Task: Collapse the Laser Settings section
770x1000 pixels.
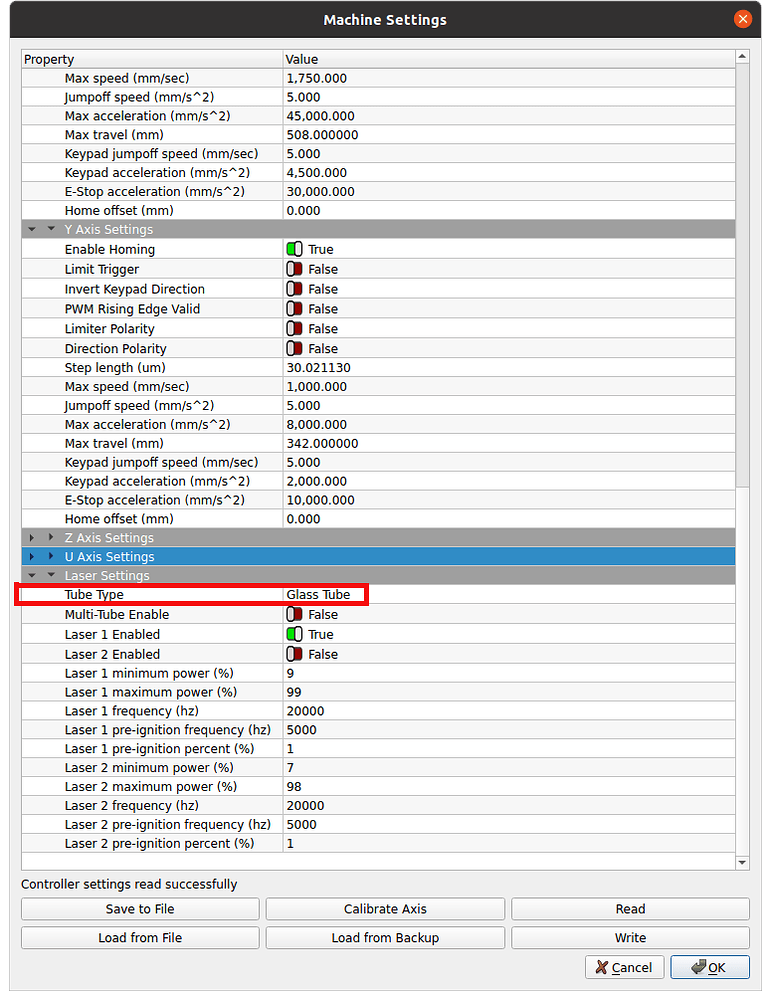Action: point(51,576)
